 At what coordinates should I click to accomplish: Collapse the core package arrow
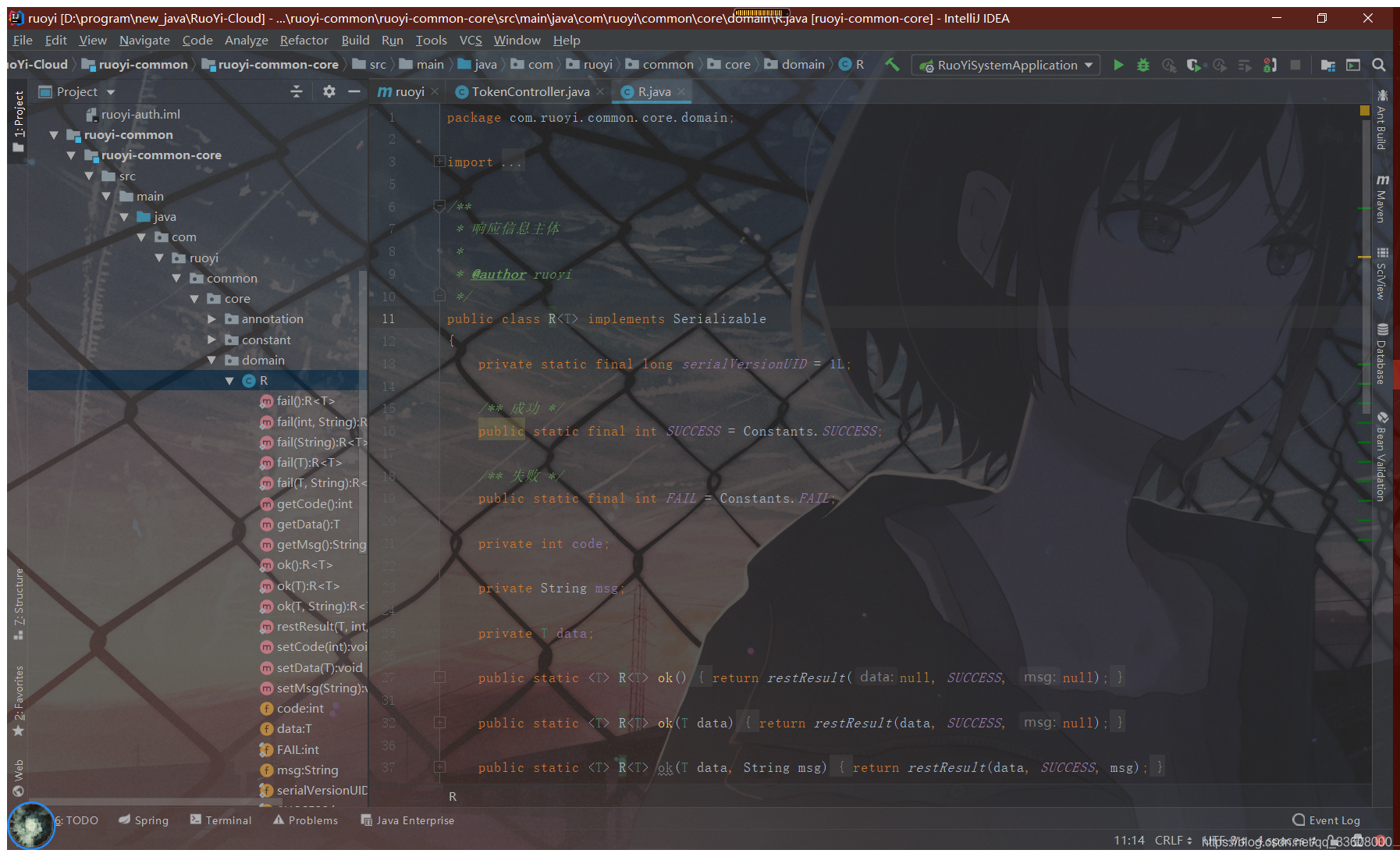click(194, 299)
